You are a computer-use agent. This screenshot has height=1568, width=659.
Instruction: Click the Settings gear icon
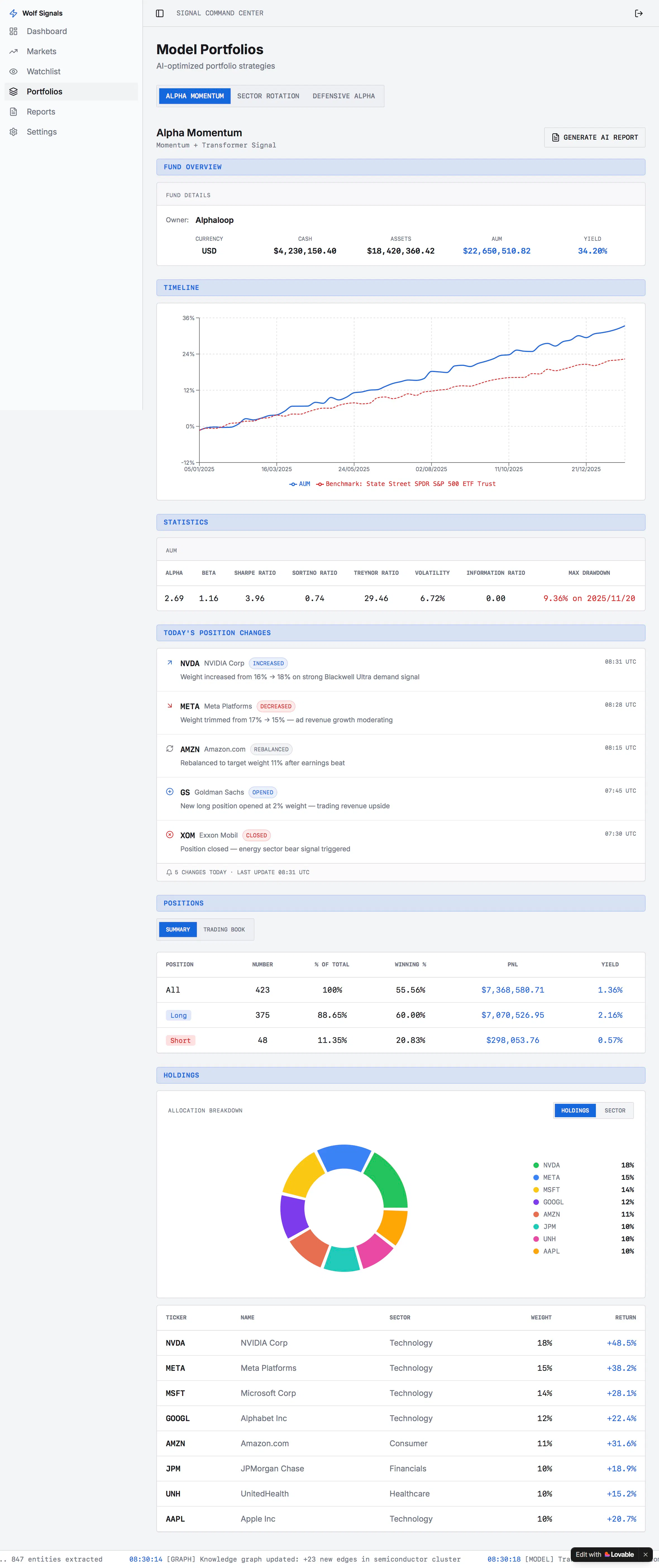pyautogui.click(x=13, y=132)
